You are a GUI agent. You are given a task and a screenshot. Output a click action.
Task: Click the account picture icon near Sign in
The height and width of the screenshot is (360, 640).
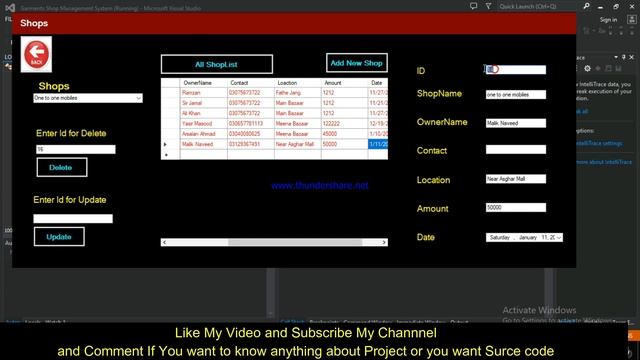pos(631,19)
